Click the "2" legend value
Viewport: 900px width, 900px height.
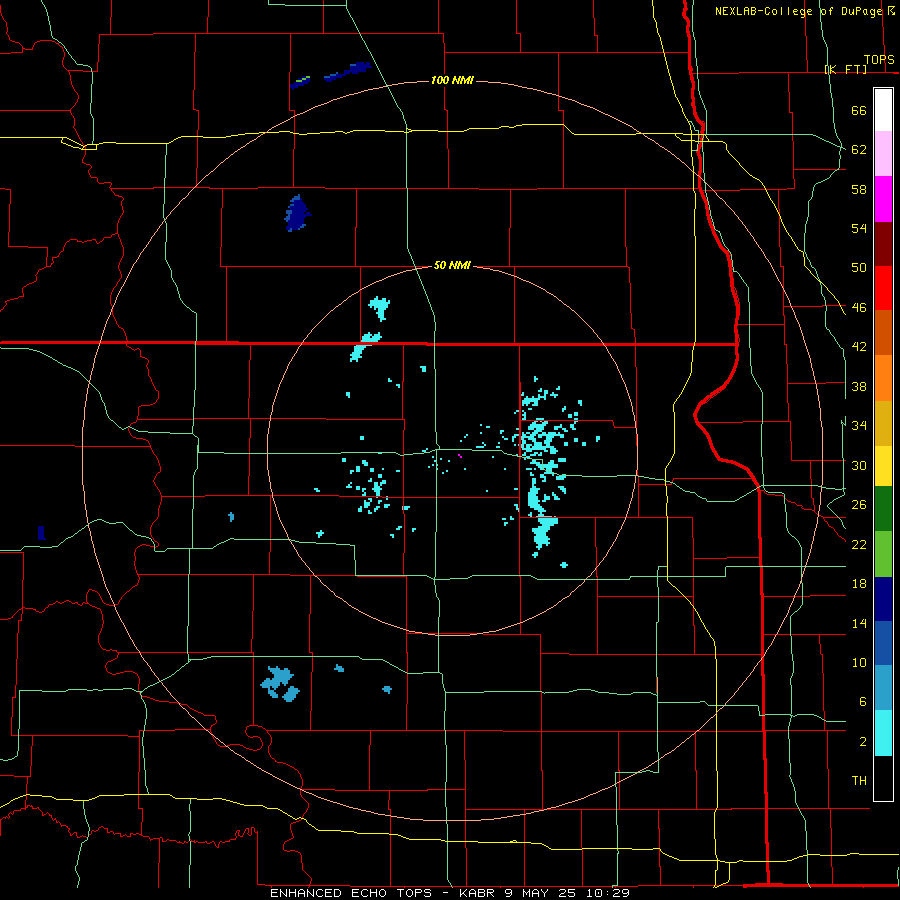point(862,742)
